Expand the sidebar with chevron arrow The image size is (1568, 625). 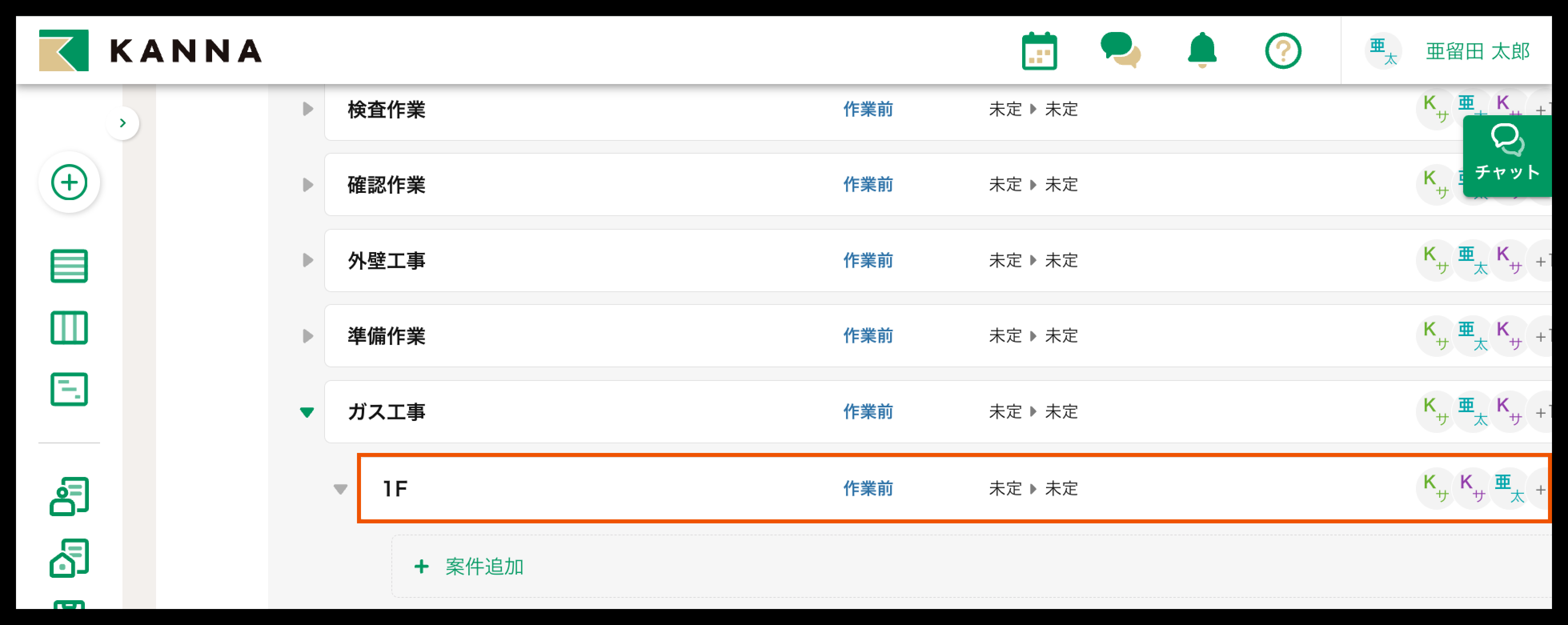[123, 123]
